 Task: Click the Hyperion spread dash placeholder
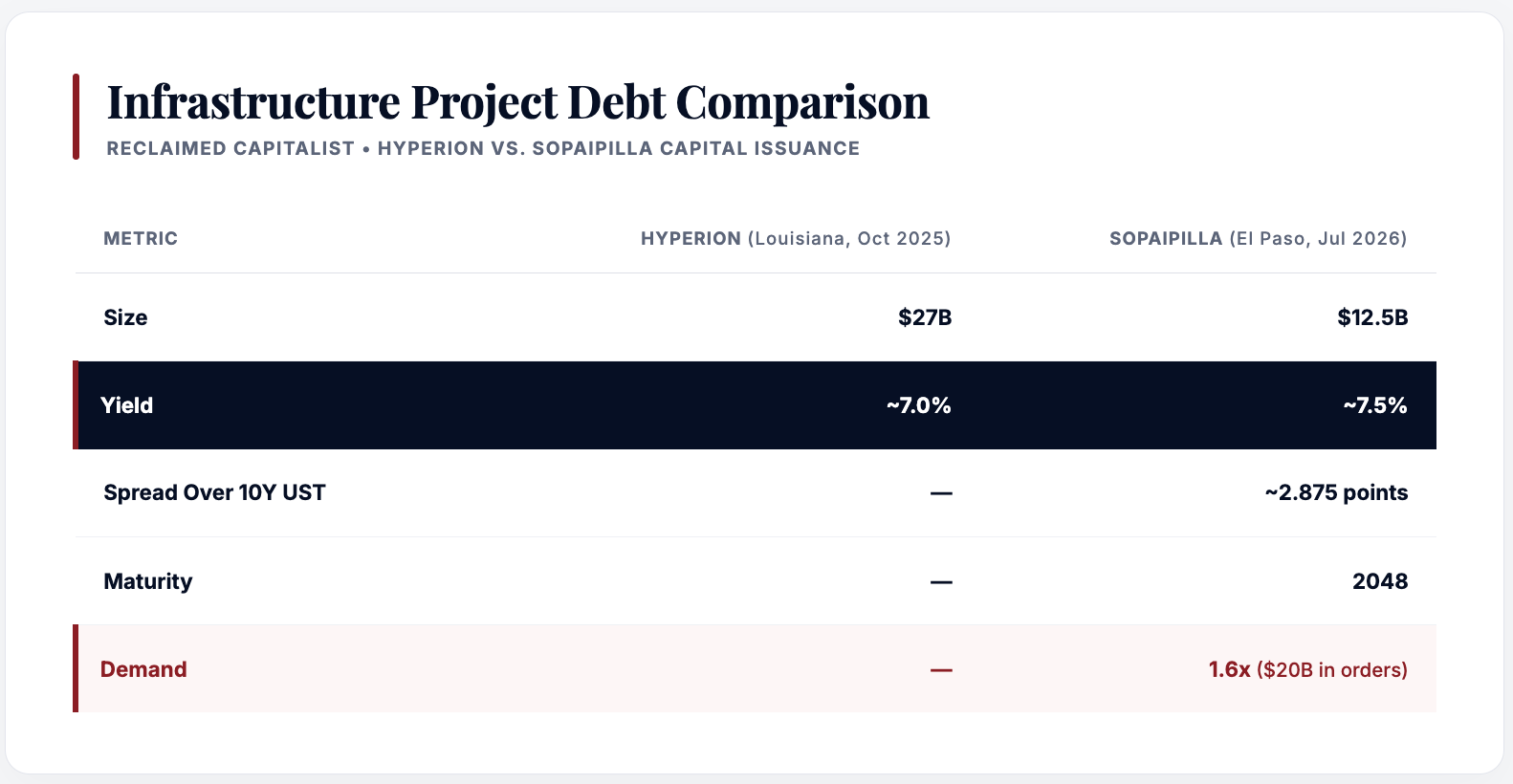point(941,493)
